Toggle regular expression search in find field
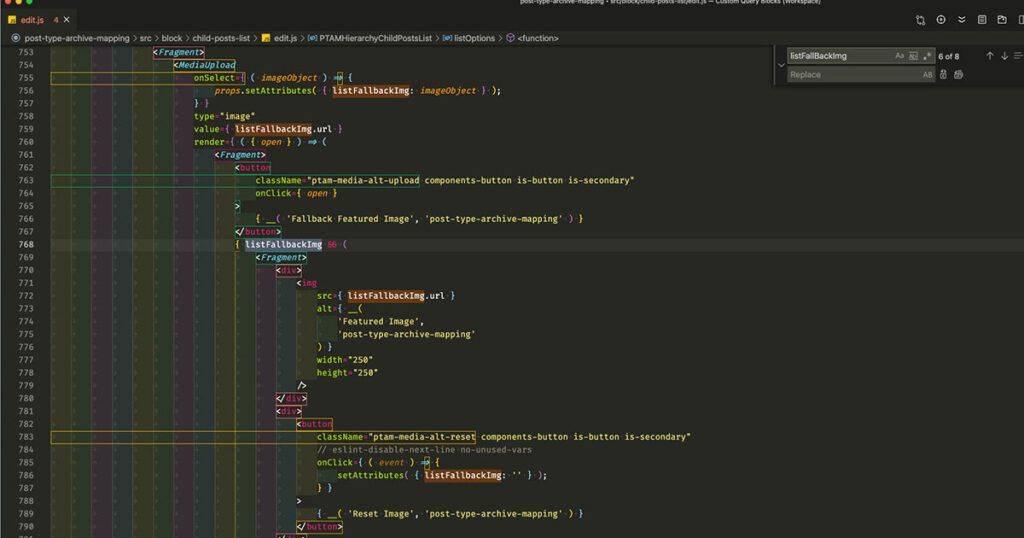 tap(927, 56)
